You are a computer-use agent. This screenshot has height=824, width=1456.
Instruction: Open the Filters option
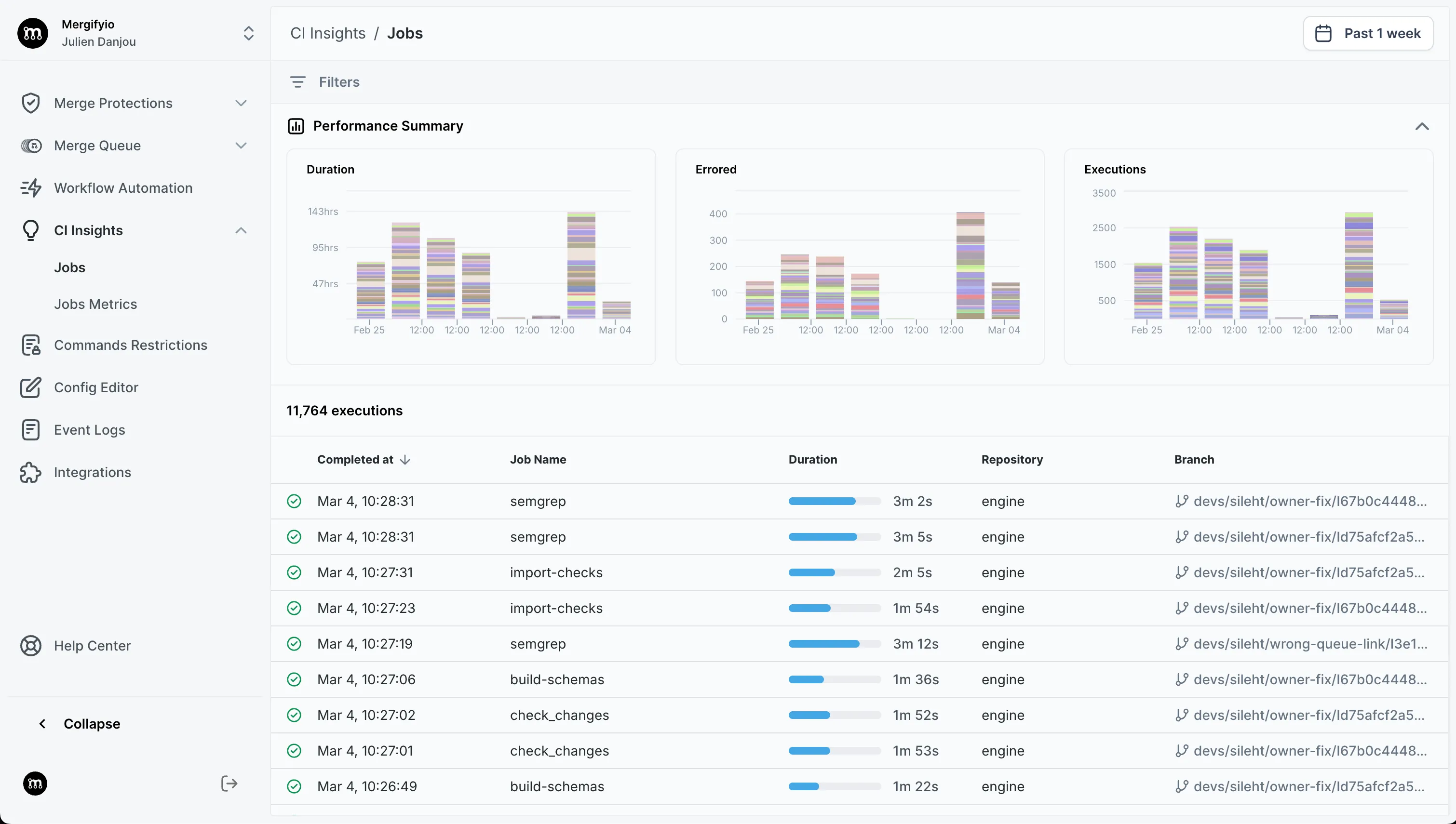(339, 82)
